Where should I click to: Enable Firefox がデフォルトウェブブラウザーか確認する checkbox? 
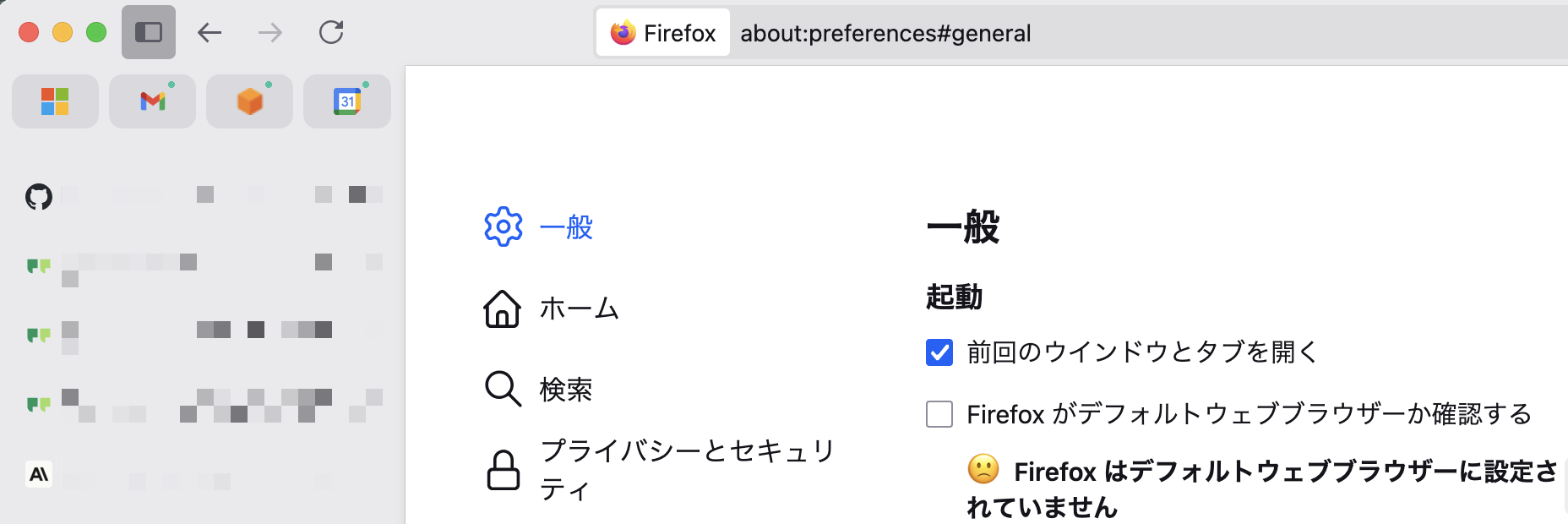point(939,414)
